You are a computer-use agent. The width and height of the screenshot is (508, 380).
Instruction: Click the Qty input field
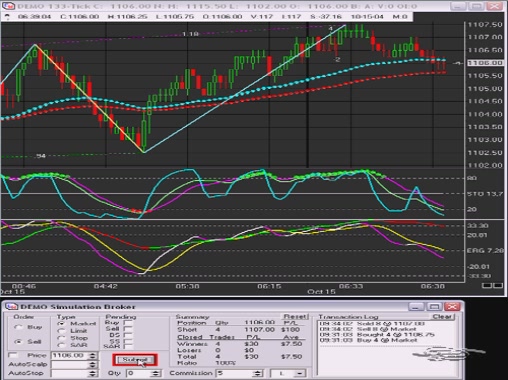(x=139, y=373)
